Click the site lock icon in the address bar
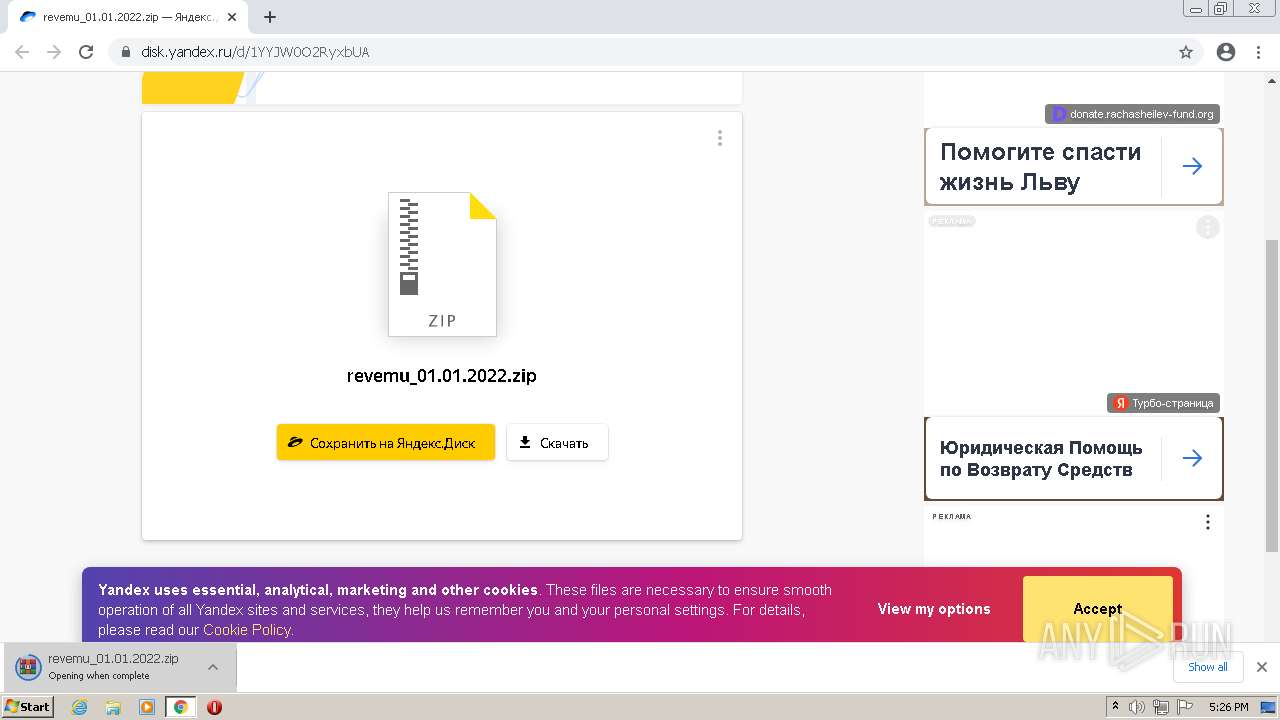This screenshot has height=720, width=1280. [126, 52]
